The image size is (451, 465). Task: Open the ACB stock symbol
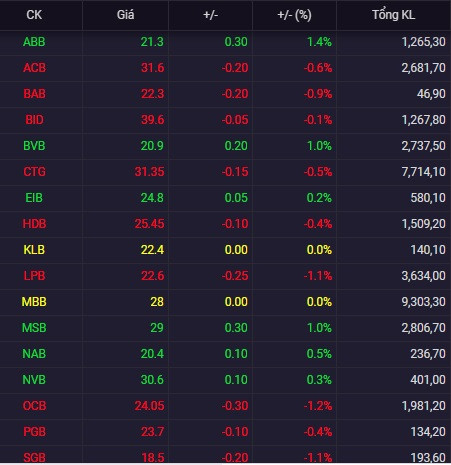(34, 68)
